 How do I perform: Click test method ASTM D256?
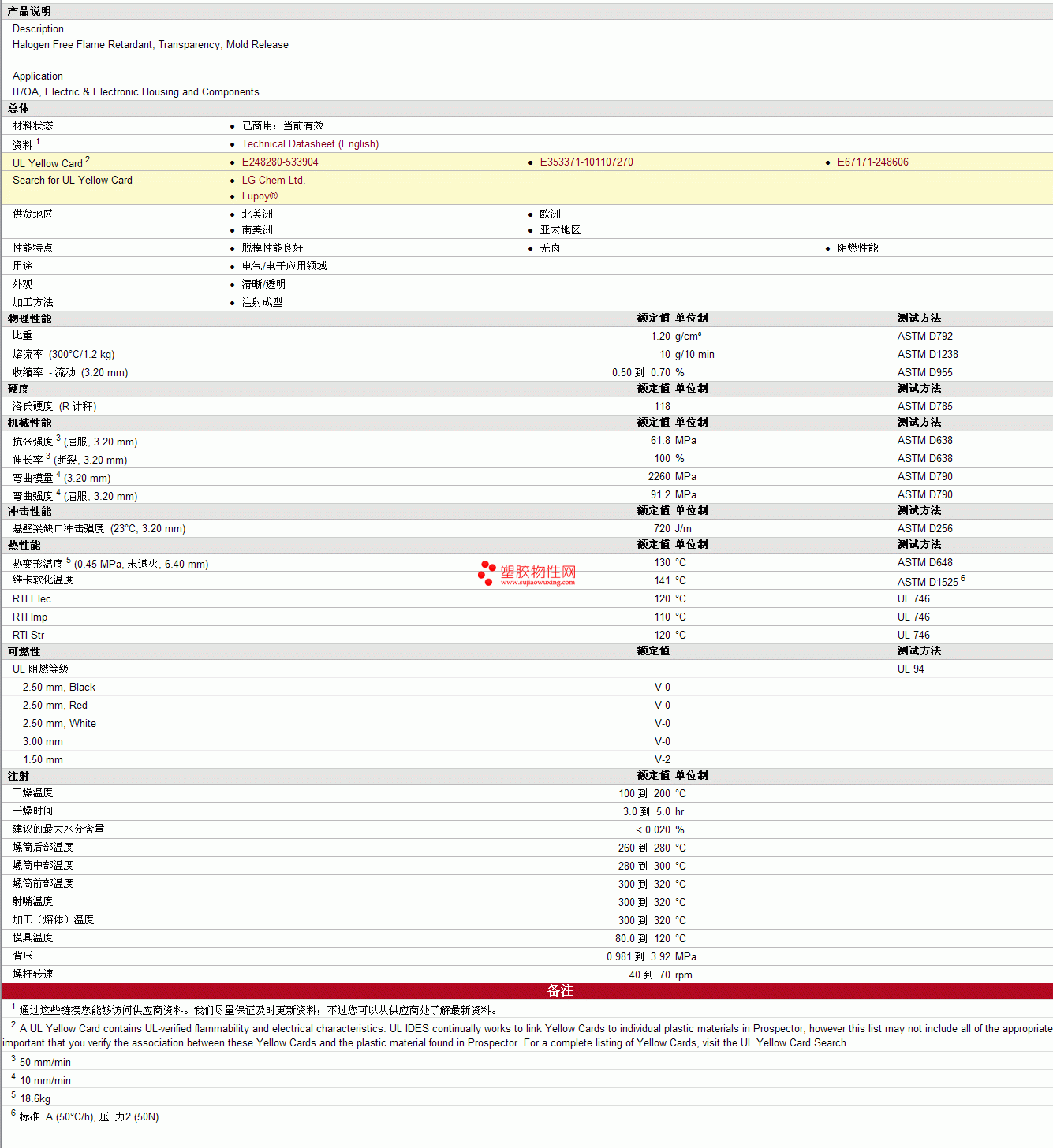(x=924, y=529)
